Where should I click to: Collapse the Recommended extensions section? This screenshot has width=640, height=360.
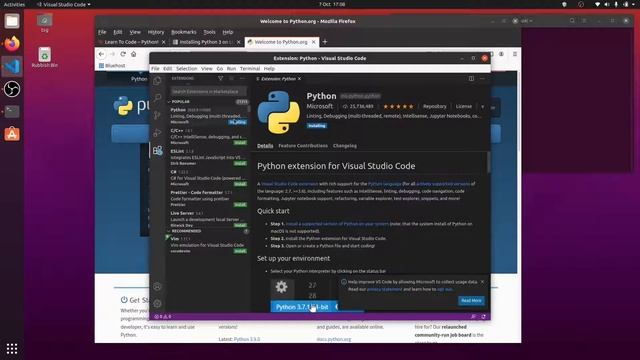coord(186,231)
